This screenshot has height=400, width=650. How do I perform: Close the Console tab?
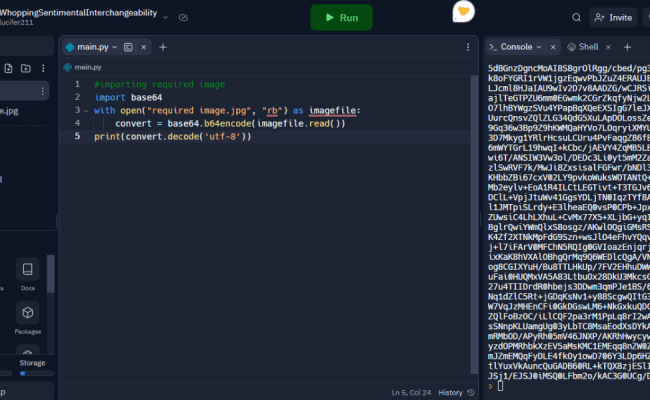click(x=553, y=47)
